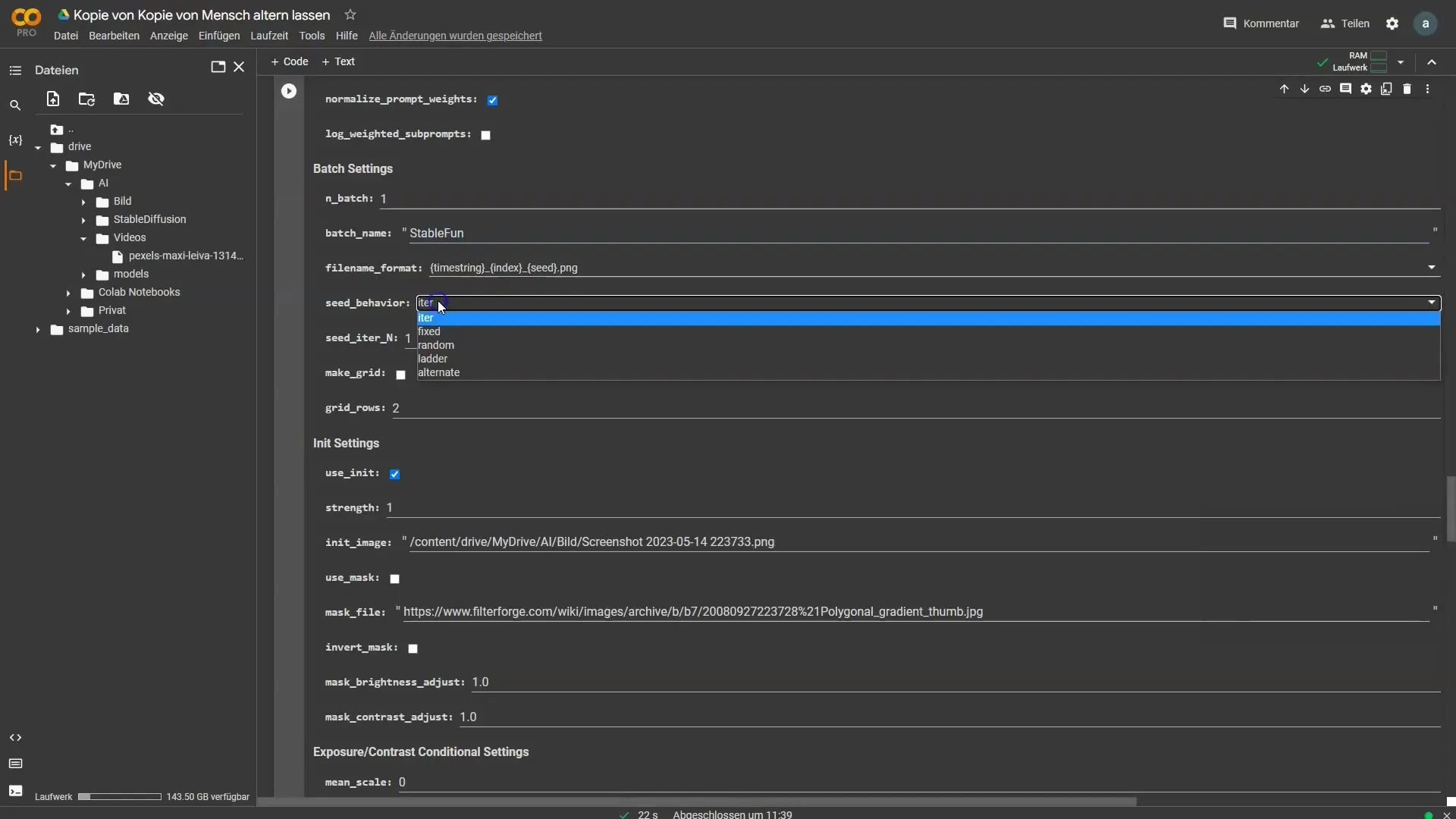Open notebook settings gear in header

point(1392,24)
